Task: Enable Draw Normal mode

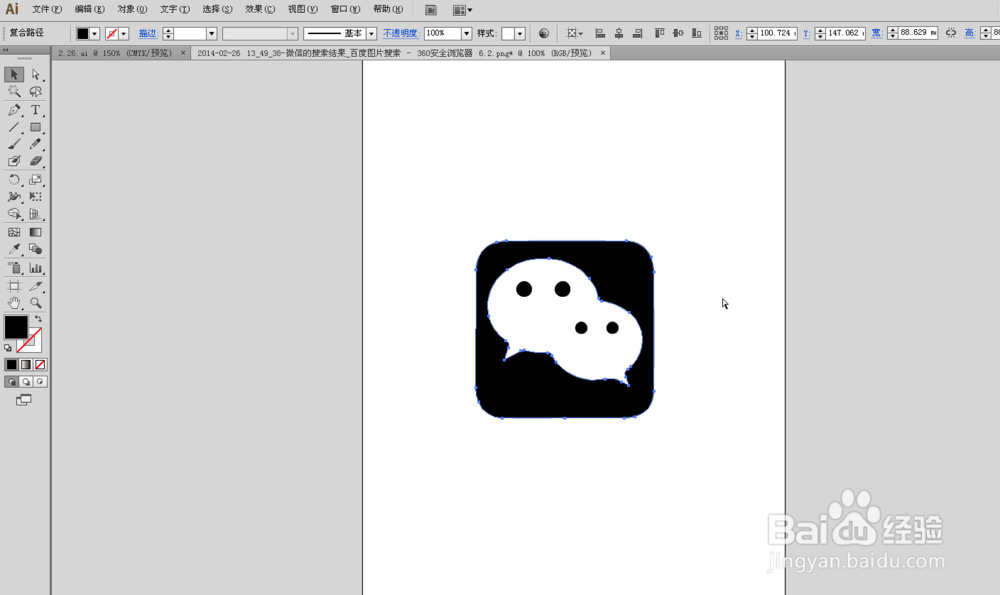Action: [x=11, y=382]
